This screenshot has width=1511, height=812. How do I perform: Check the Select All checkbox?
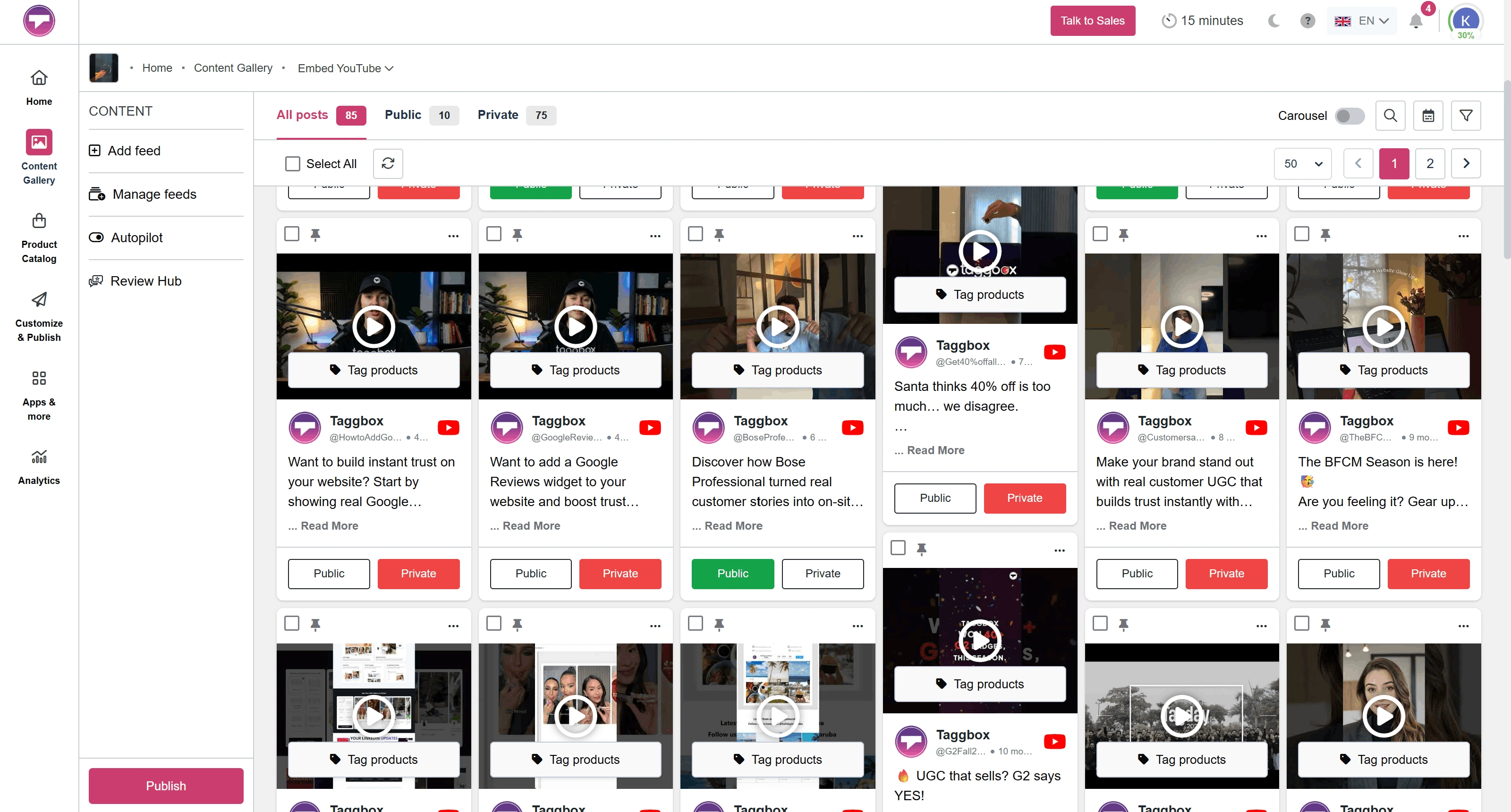tap(292, 163)
